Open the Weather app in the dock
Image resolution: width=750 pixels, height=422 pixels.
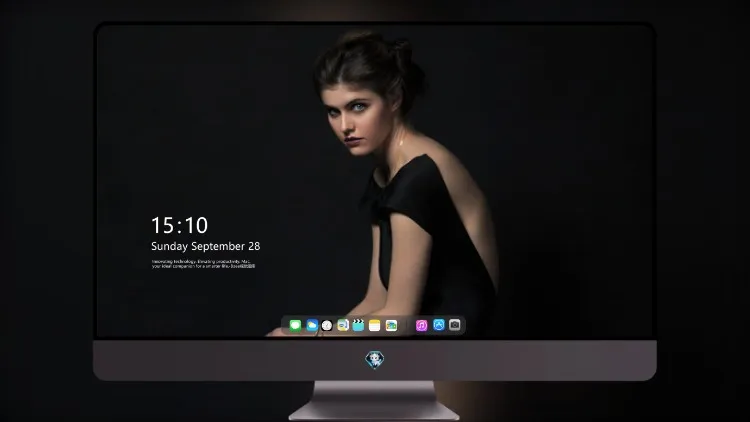tap(312, 325)
